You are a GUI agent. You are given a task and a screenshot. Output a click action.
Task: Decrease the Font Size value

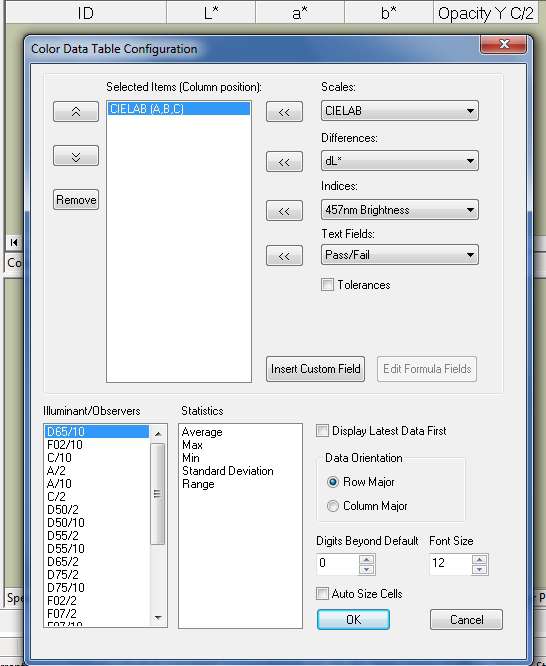(480, 570)
